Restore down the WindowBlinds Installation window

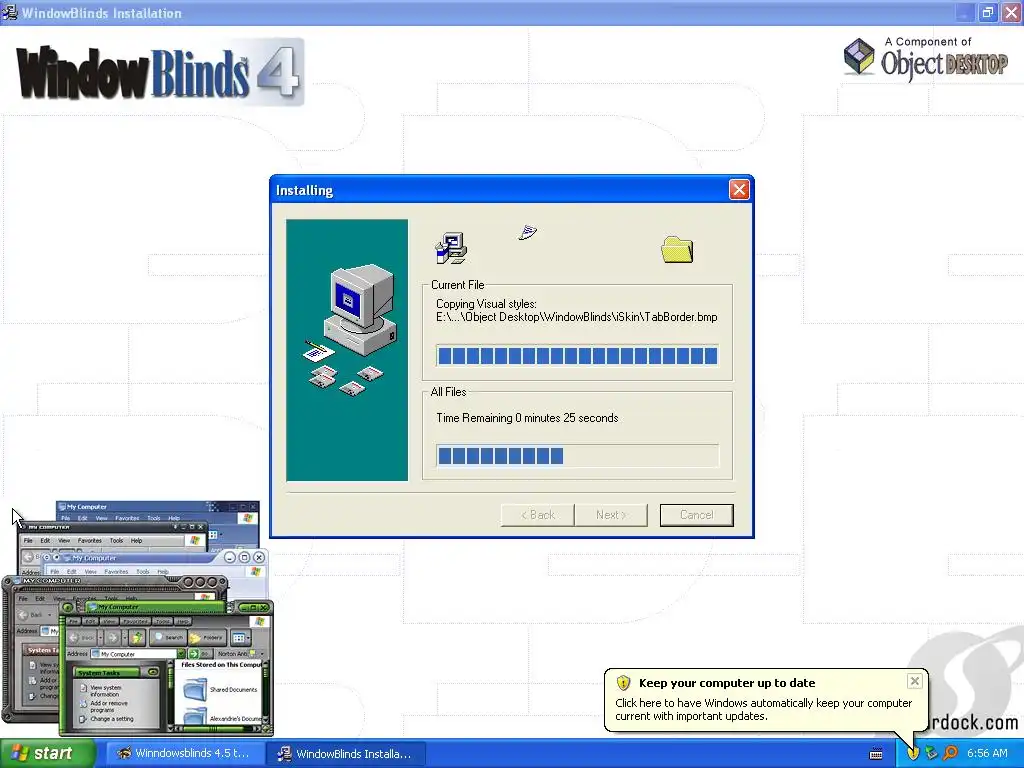[987, 12]
